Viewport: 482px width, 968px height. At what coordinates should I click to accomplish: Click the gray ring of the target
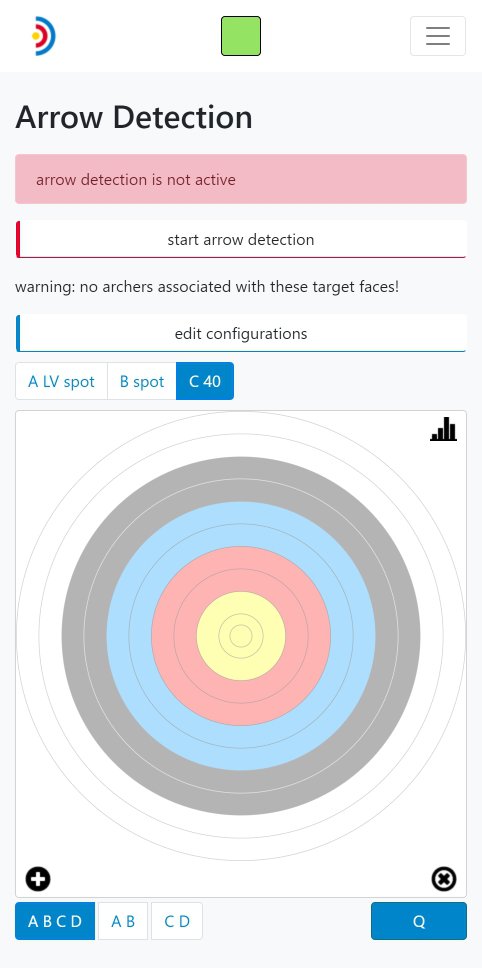241,479
